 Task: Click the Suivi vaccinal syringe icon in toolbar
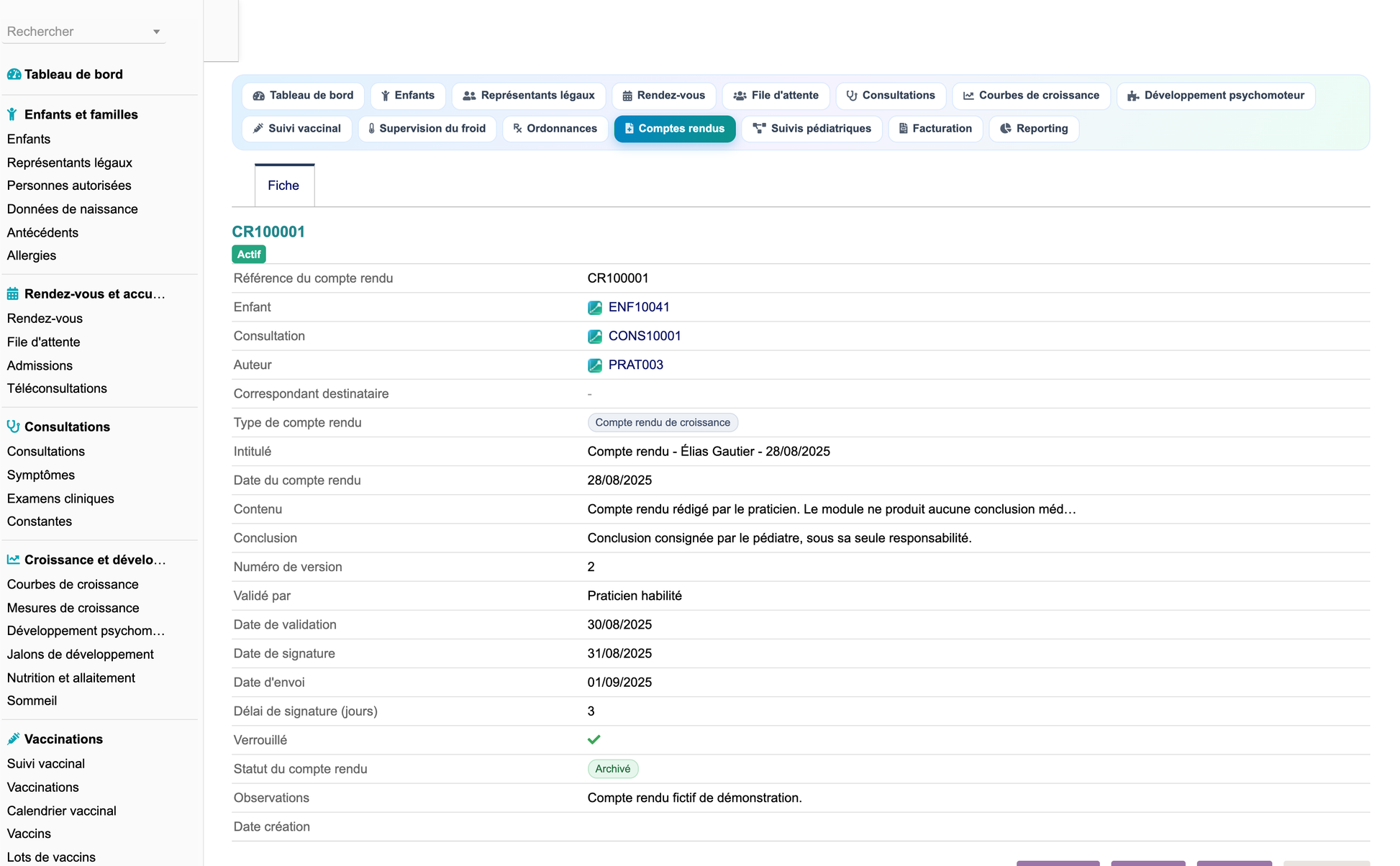coord(258,129)
